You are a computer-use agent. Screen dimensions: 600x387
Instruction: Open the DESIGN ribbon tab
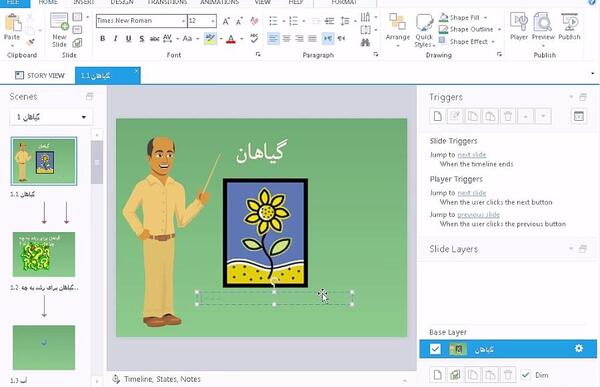(122, 2)
